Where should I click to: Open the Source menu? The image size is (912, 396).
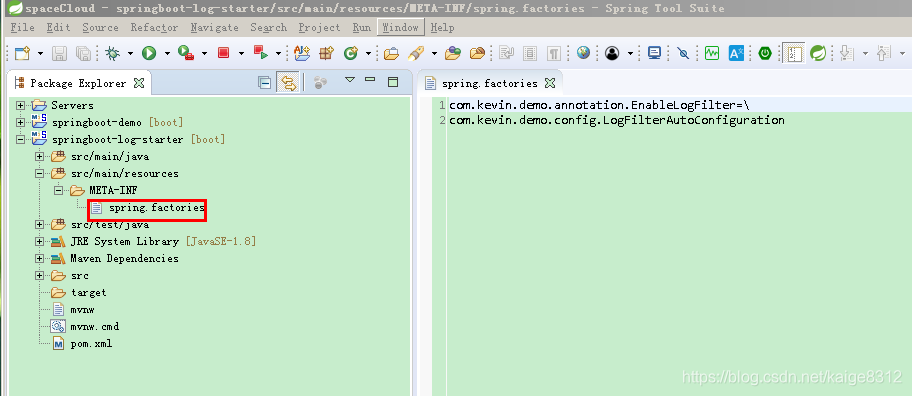pos(100,27)
